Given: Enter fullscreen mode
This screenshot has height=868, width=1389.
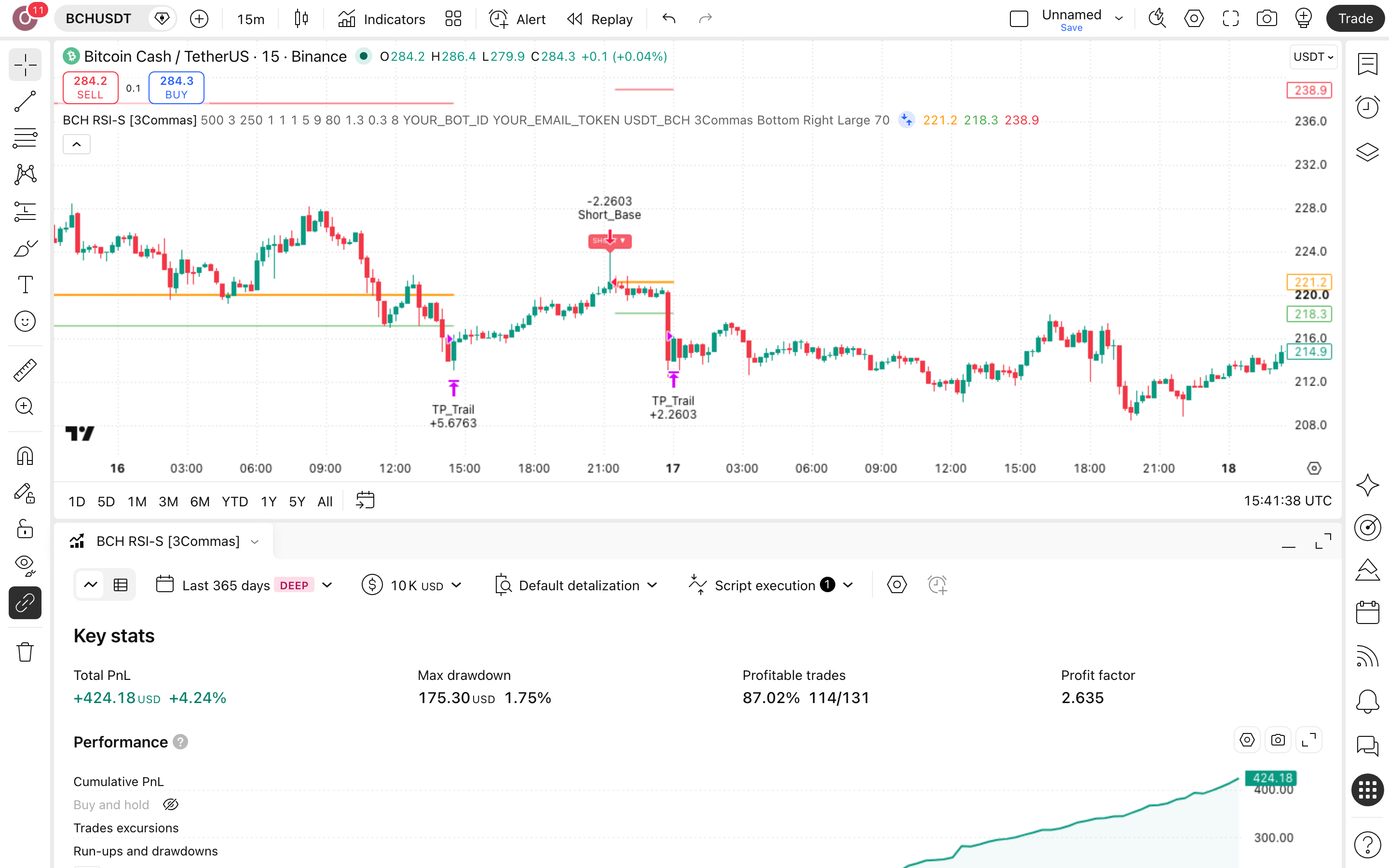Looking at the screenshot, I should 1231,19.
